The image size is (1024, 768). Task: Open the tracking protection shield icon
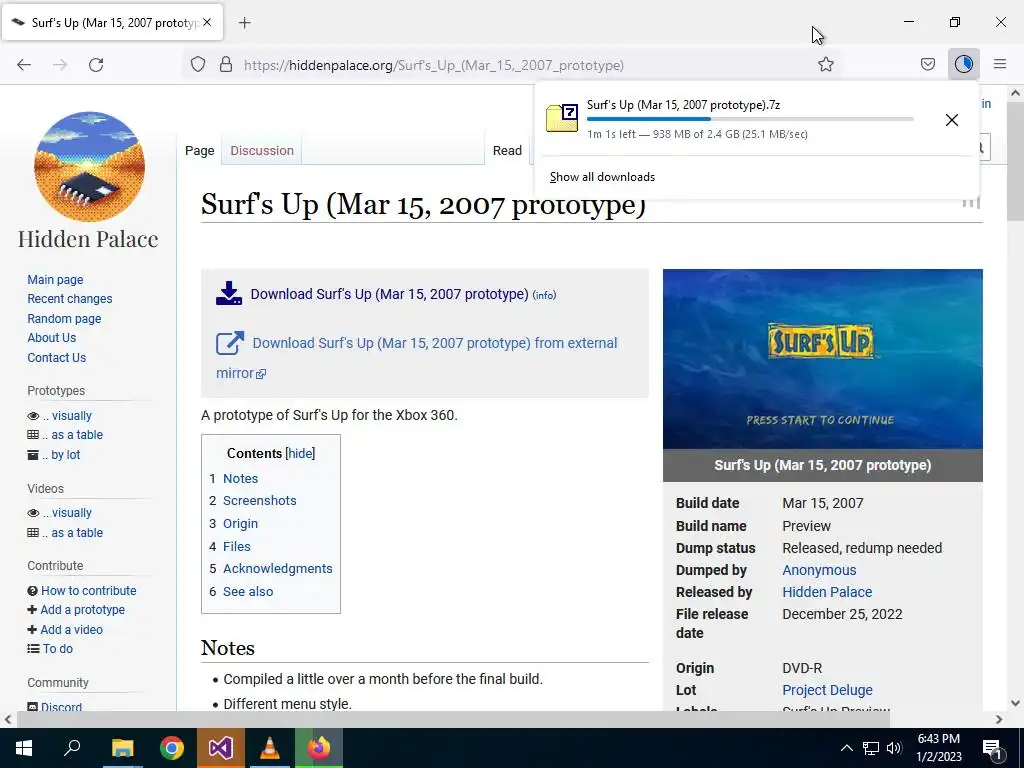[198, 65]
